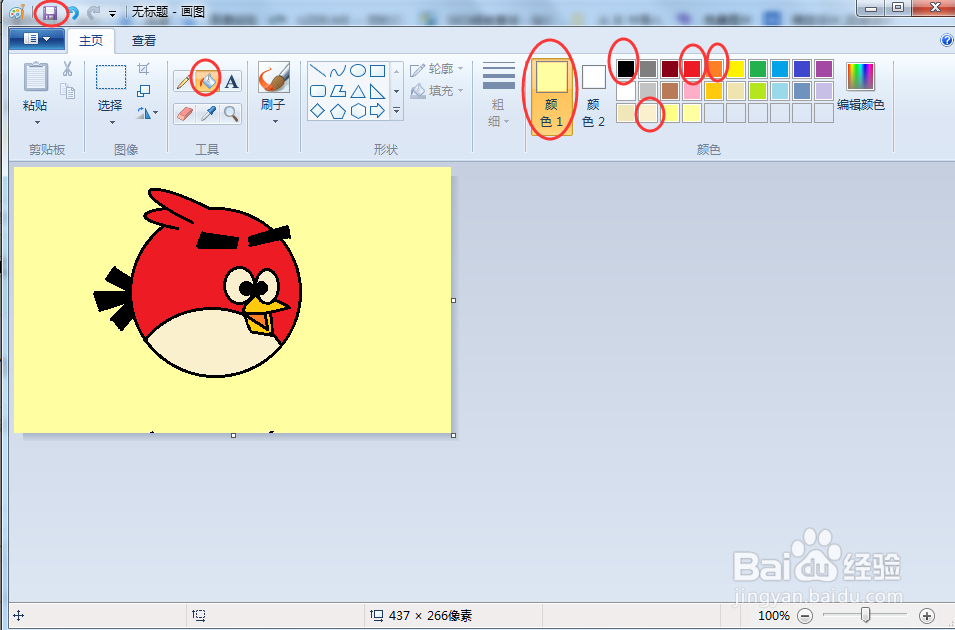Click the Copy icon
The image size is (955, 630).
pos(68,91)
